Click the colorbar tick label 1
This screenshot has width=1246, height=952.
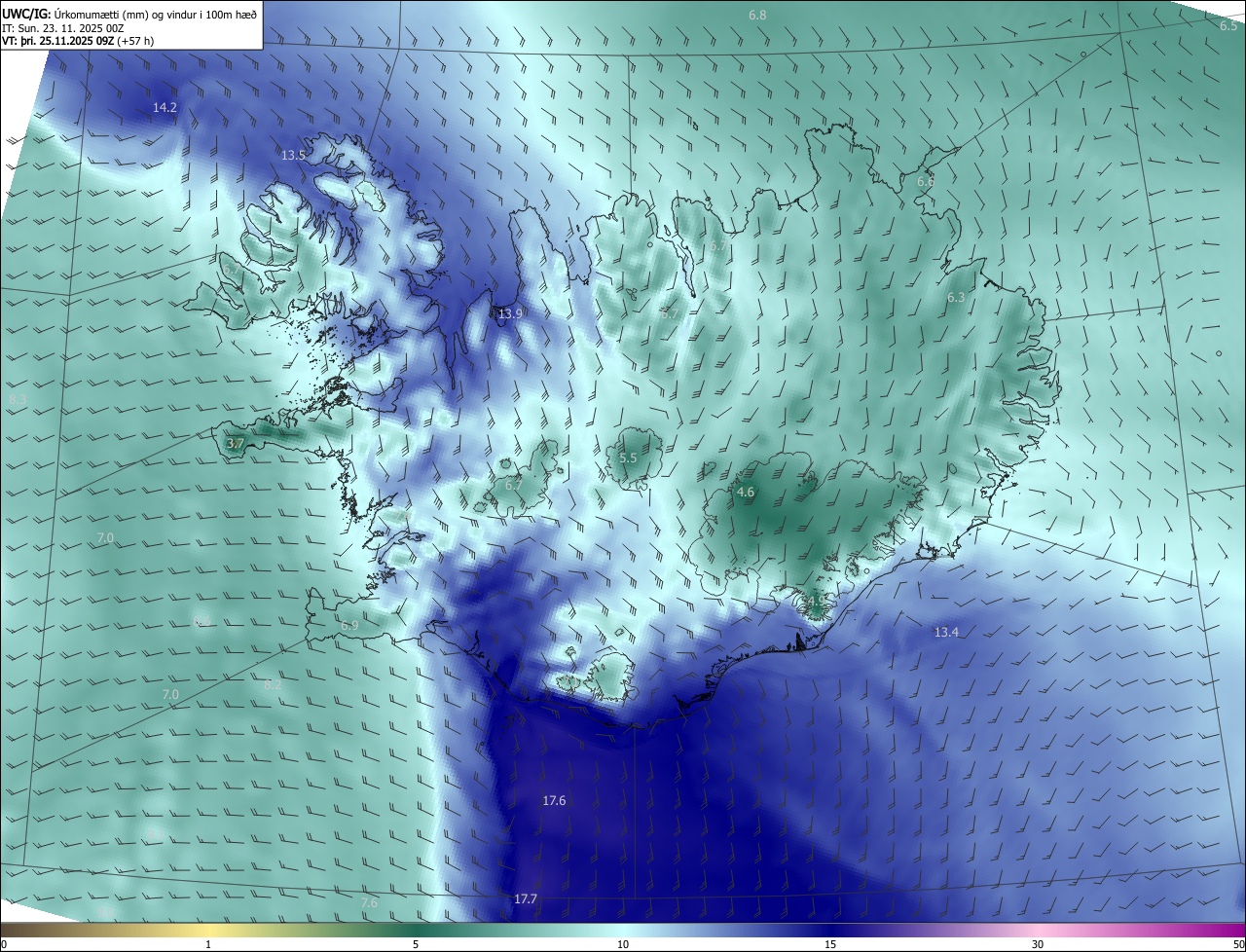click(209, 944)
